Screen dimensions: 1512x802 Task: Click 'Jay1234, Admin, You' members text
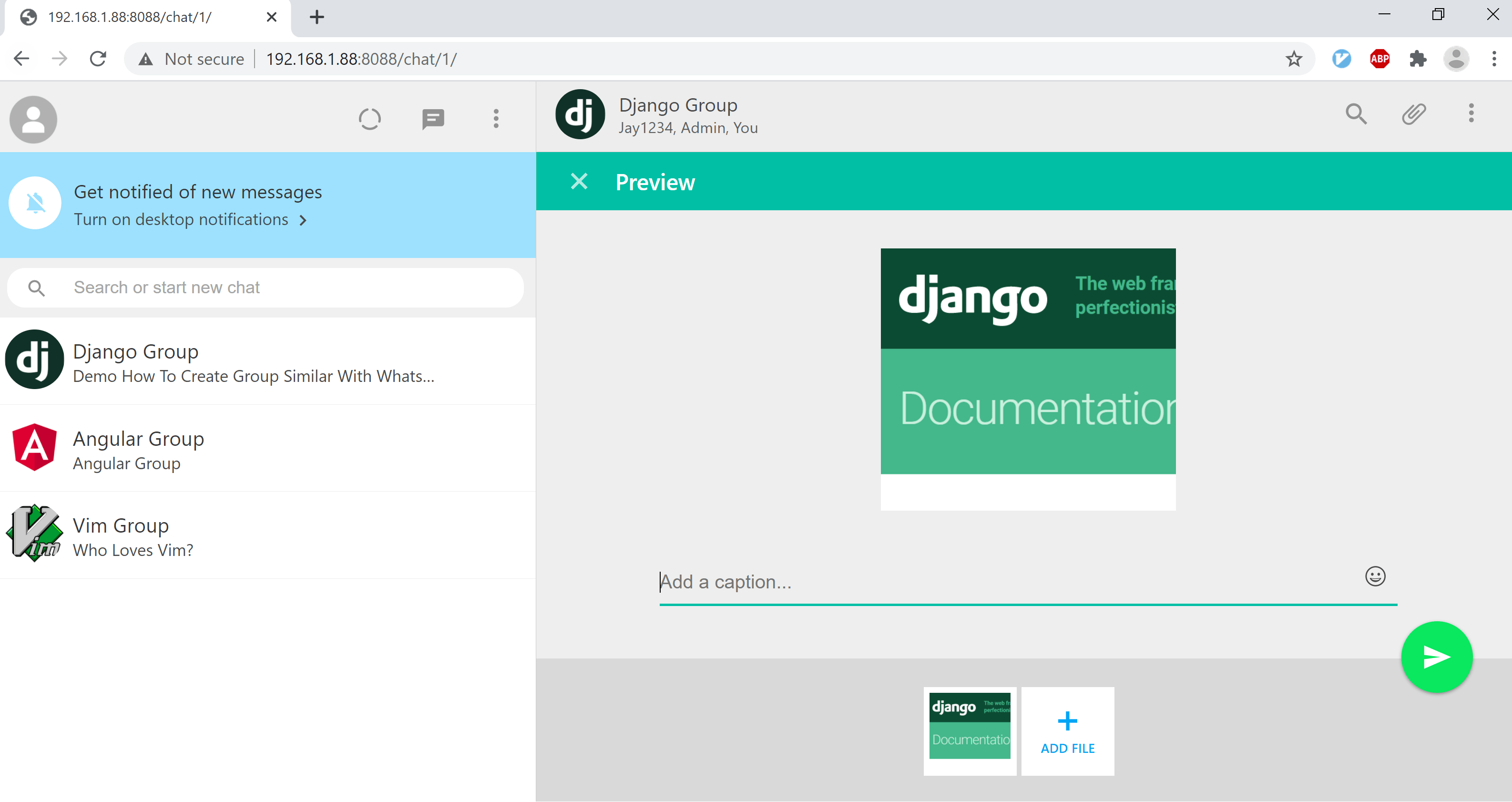tap(688, 128)
